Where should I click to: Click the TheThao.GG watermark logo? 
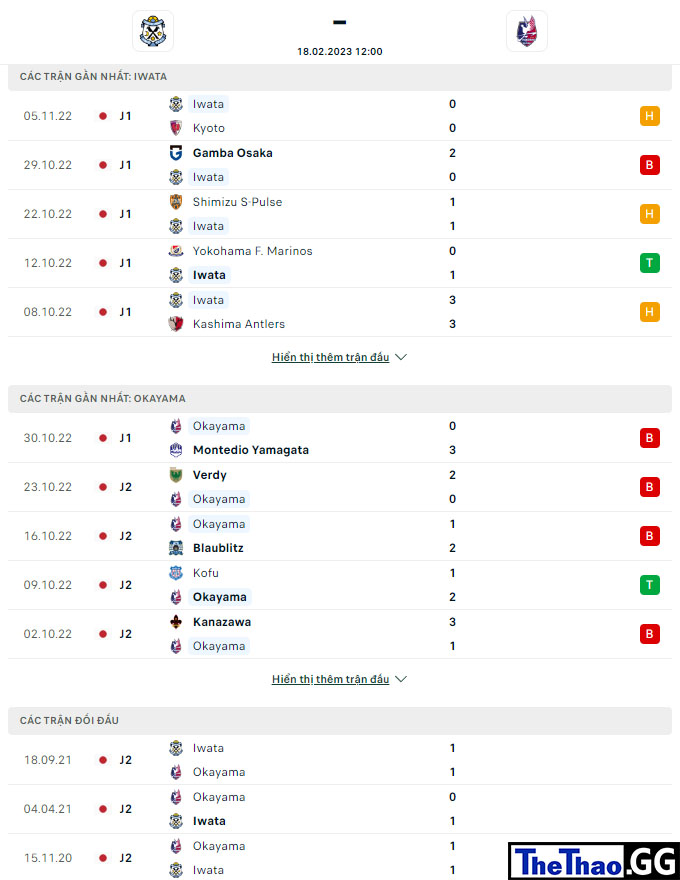pyautogui.click(x=594, y=861)
